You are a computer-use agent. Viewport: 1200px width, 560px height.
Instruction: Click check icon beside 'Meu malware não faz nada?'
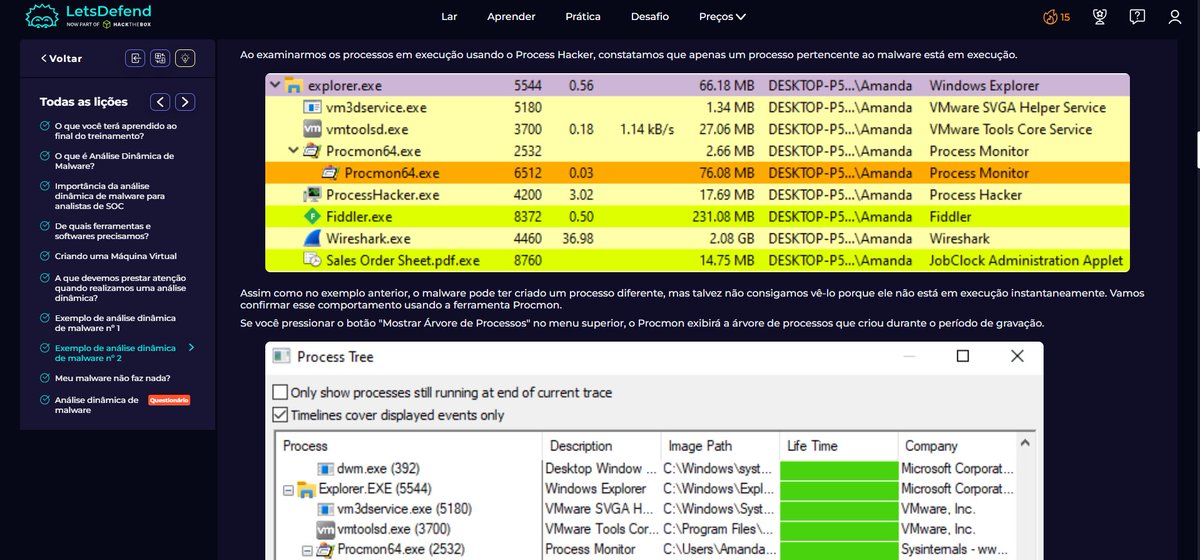click(x=45, y=378)
